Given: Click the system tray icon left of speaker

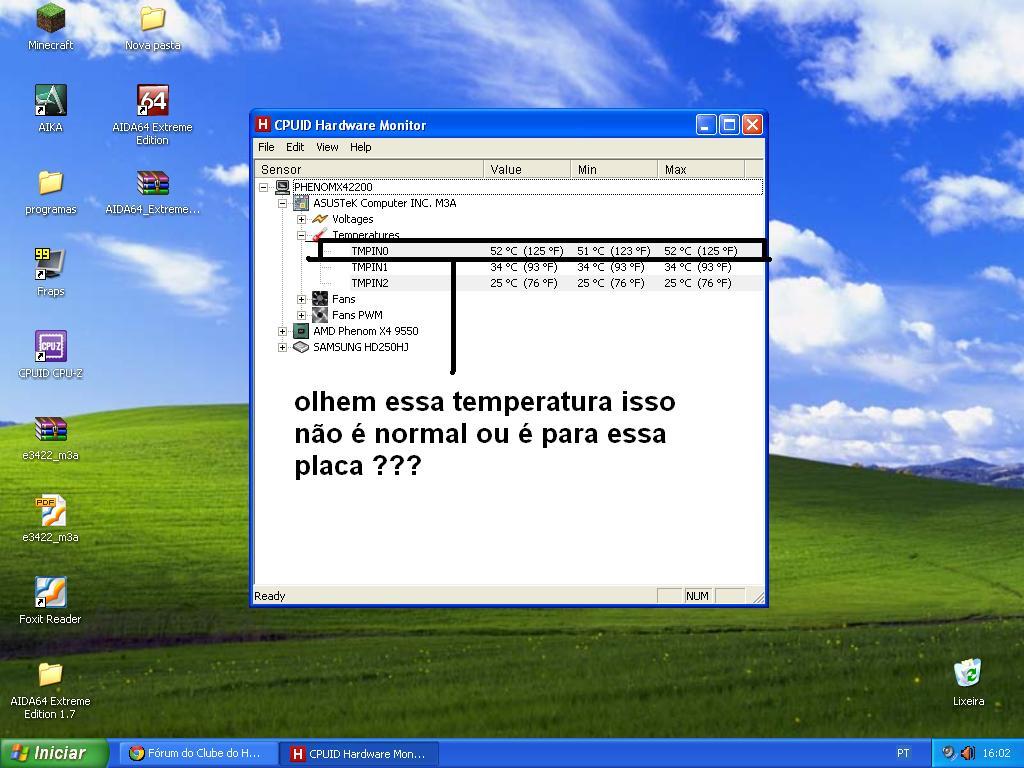Looking at the screenshot, I should pyautogui.click(x=948, y=753).
